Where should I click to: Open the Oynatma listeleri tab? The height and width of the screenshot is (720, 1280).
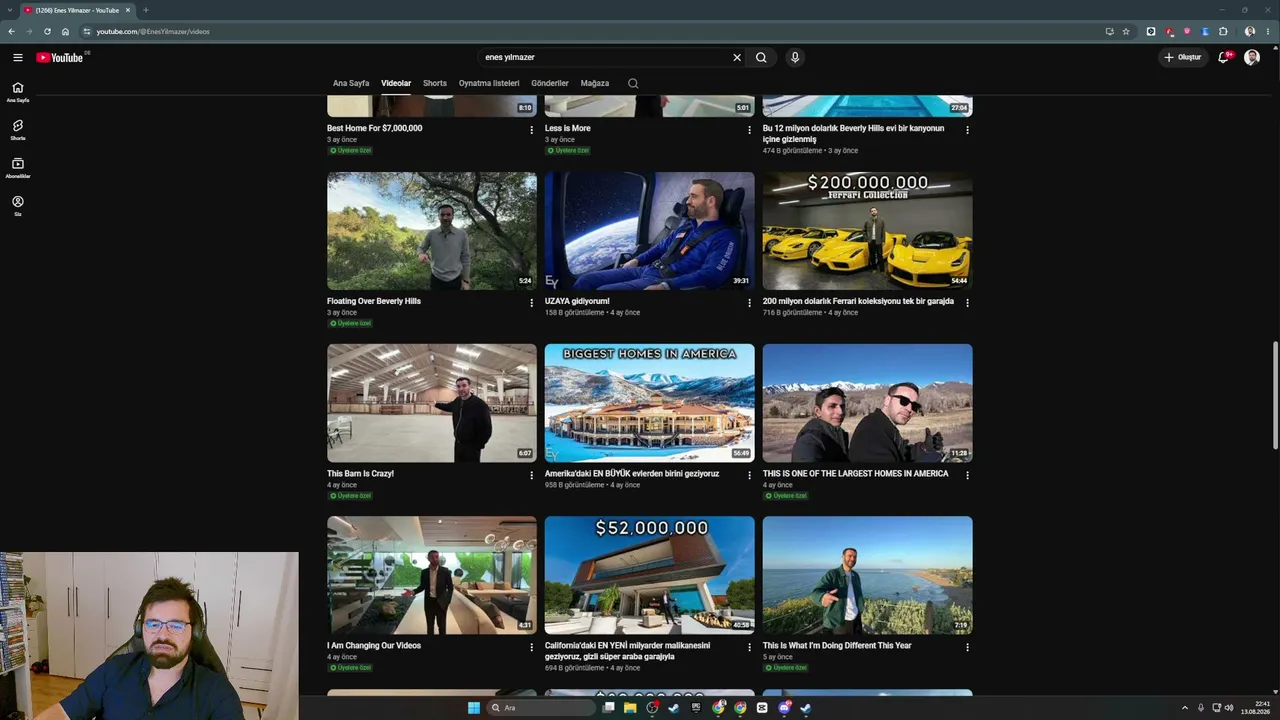[489, 83]
